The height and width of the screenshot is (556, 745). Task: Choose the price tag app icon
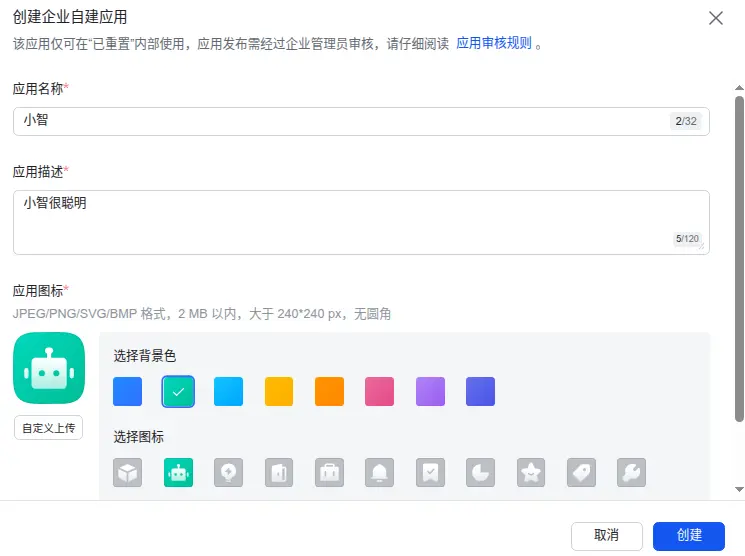(x=582, y=472)
